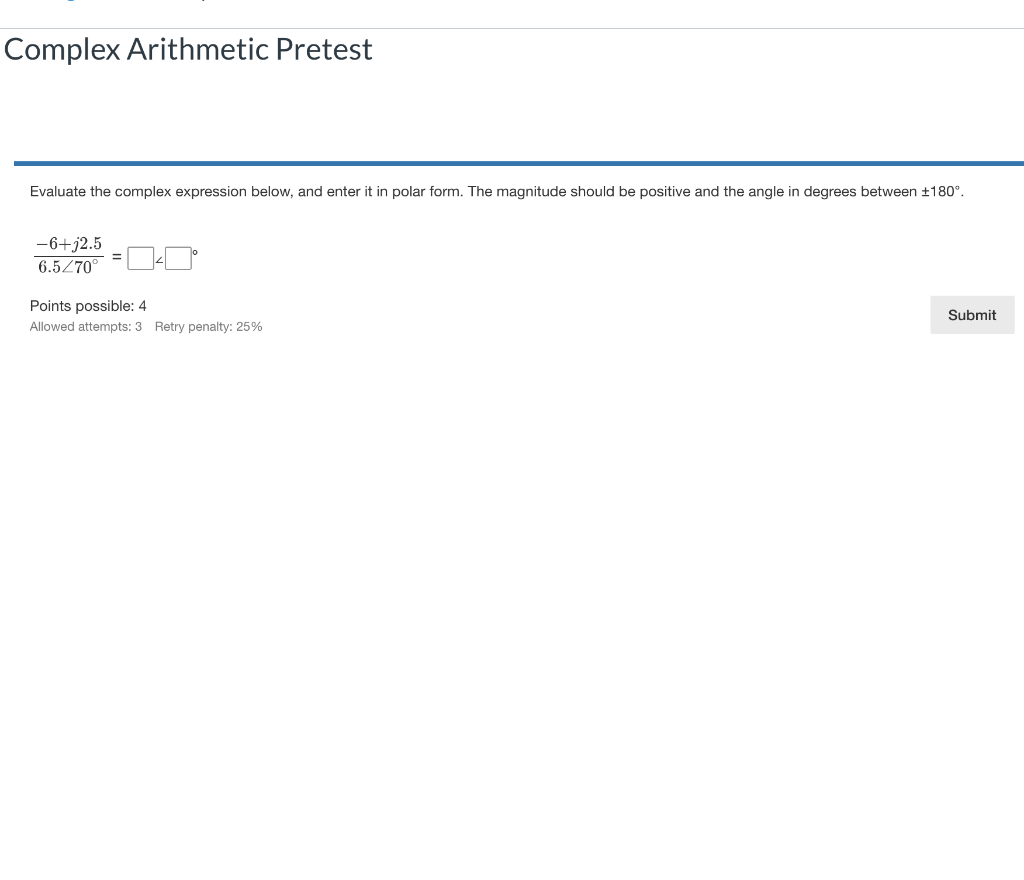Click the small blue icon at top left
Screen dimensions: 1024x880
[x=70, y=2]
